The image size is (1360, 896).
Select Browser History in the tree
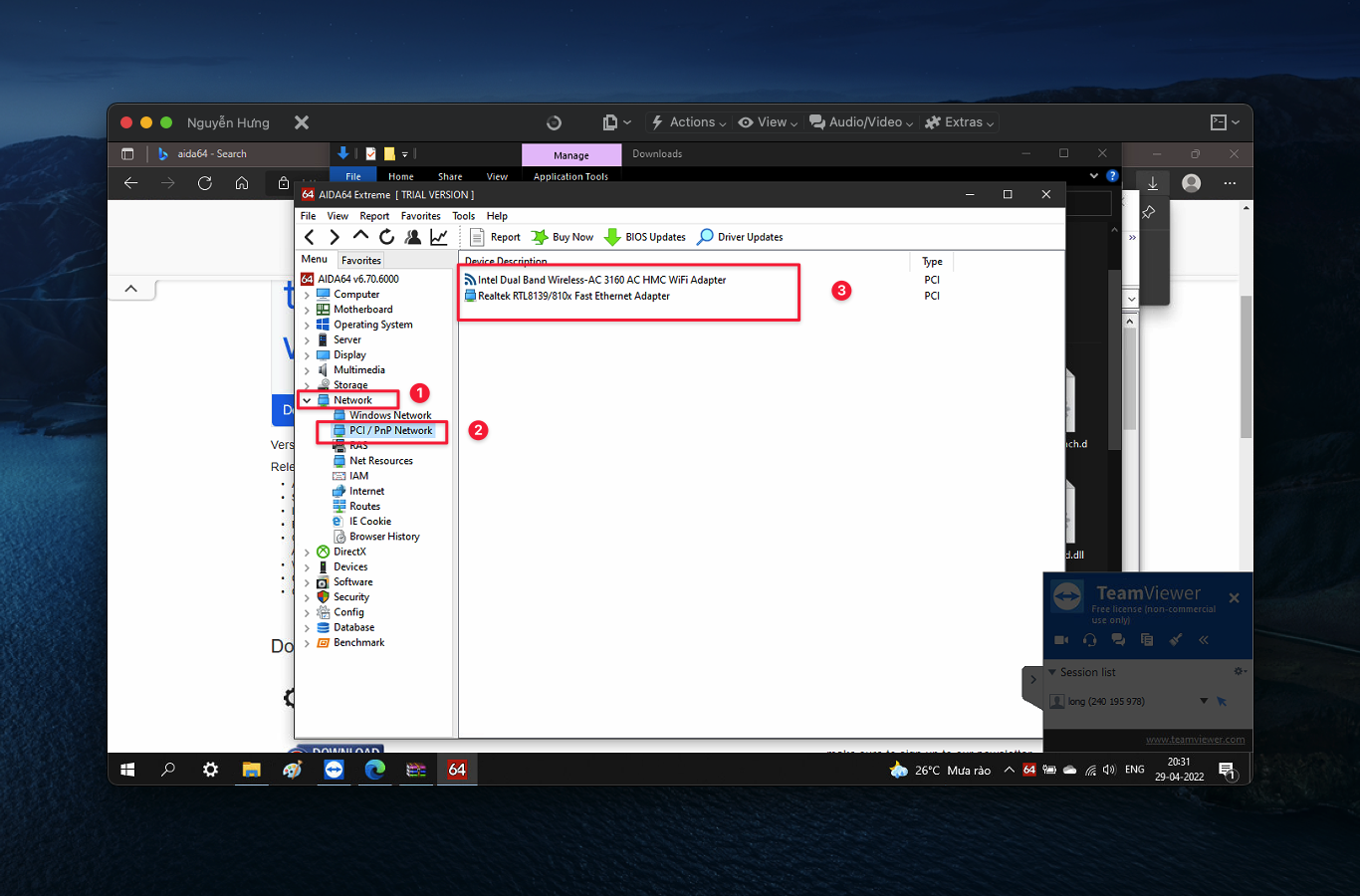point(384,537)
